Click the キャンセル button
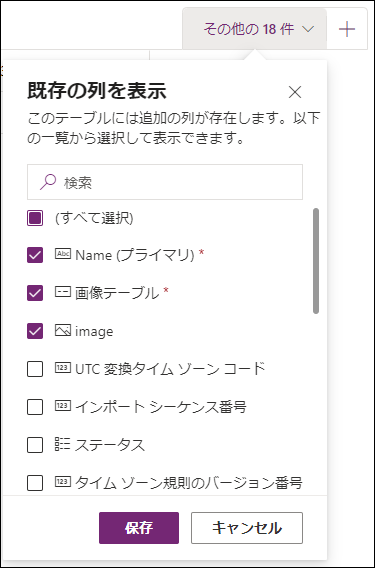Image resolution: width=375 pixels, height=568 pixels. (x=247, y=528)
